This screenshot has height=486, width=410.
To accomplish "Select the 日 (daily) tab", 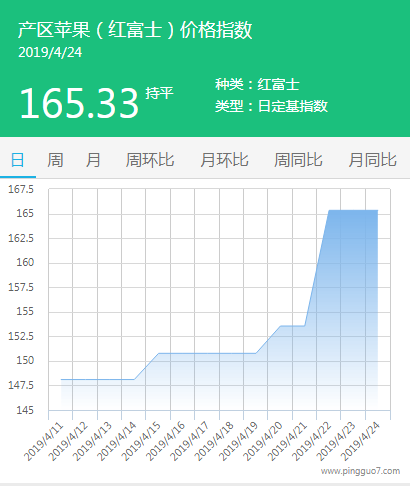I will pos(18,160).
